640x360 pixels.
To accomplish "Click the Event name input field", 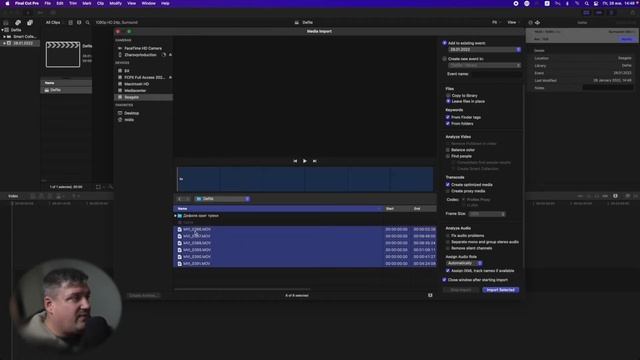I will [x=496, y=74].
